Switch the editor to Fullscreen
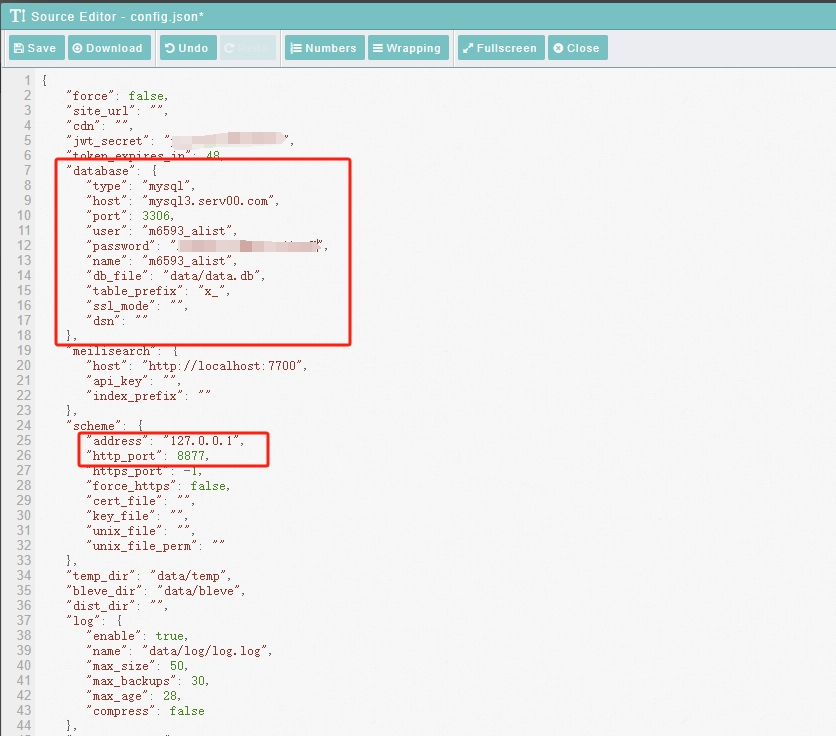The width and height of the screenshot is (836, 736). pos(500,48)
